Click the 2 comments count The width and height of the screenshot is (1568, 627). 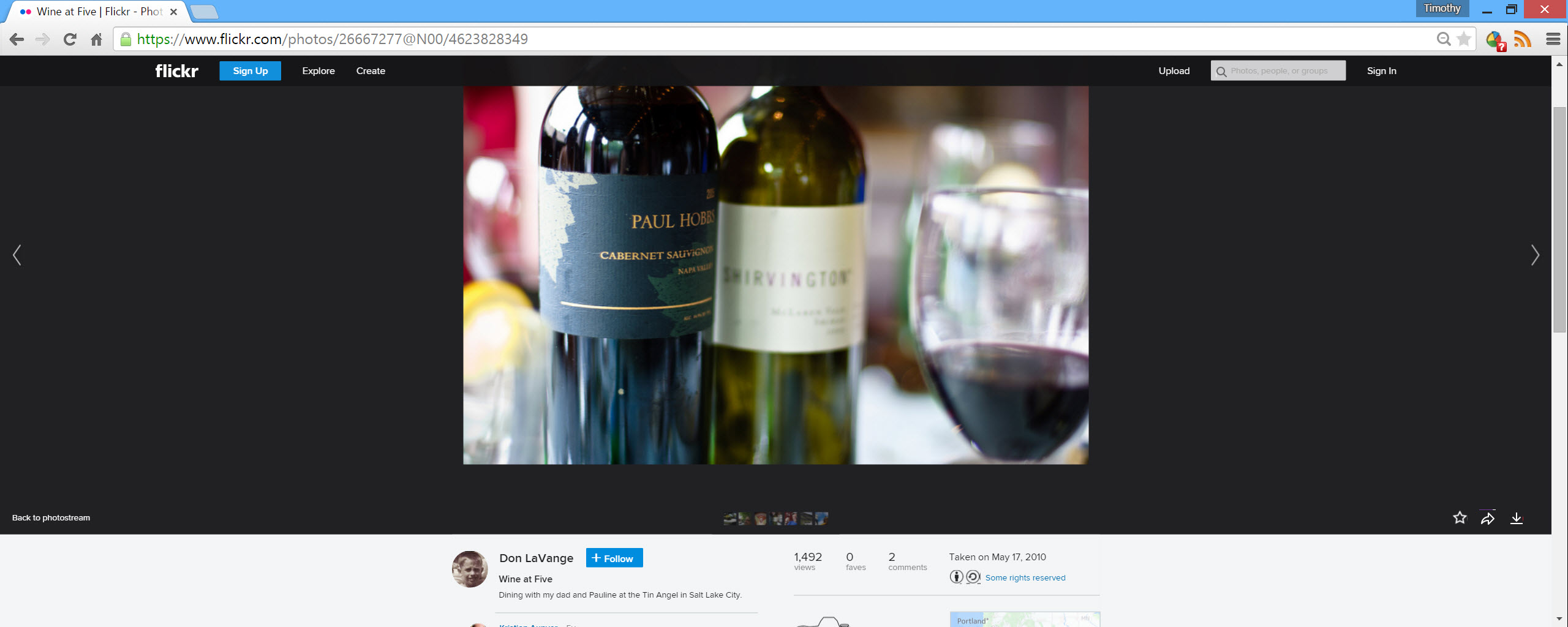pyautogui.click(x=907, y=561)
